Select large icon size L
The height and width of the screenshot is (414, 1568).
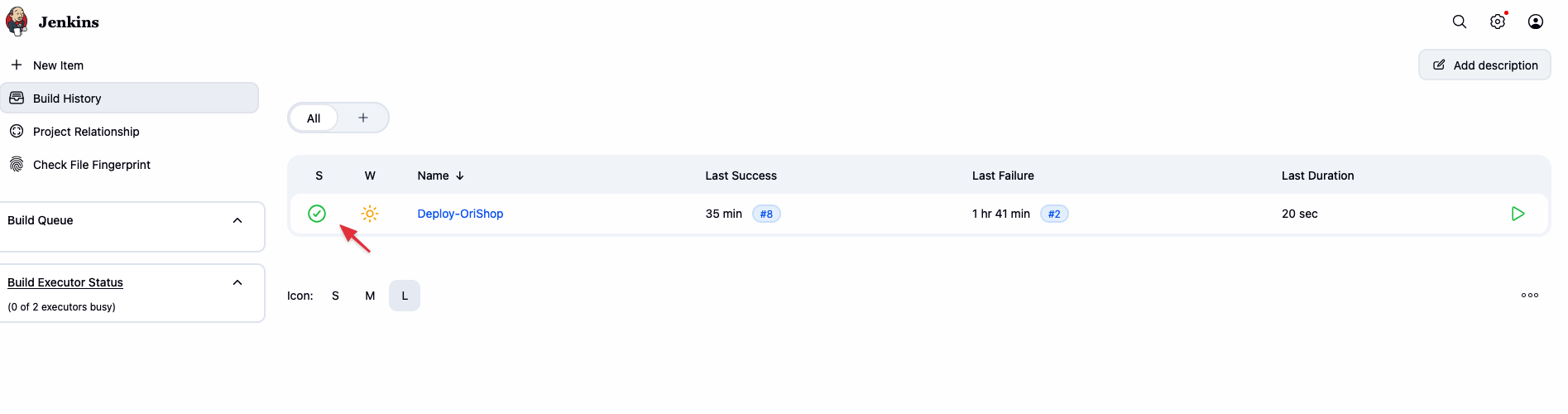point(405,296)
